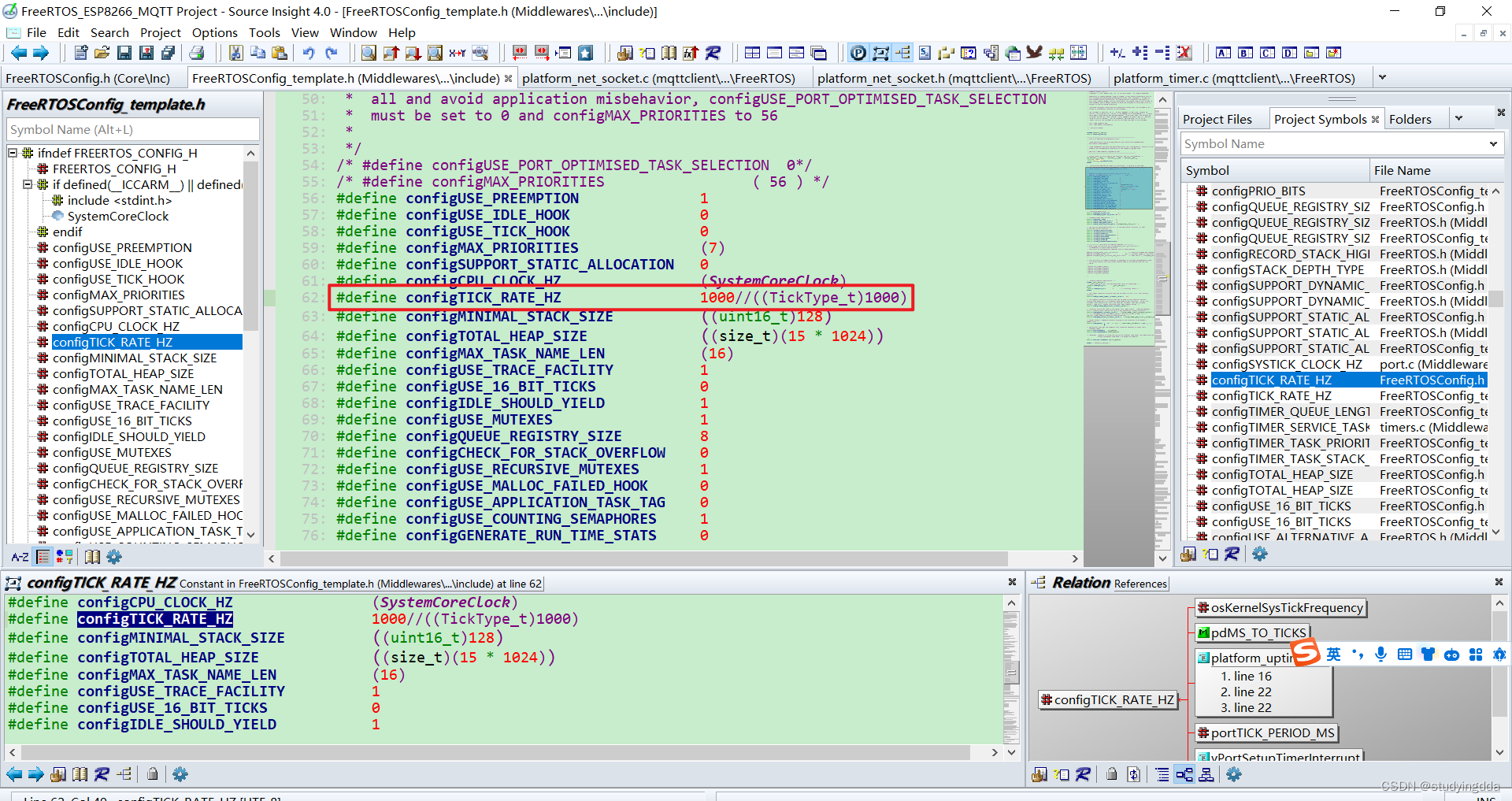Click the Open File folder icon
This screenshot has height=801, width=1512.
[x=102, y=53]
